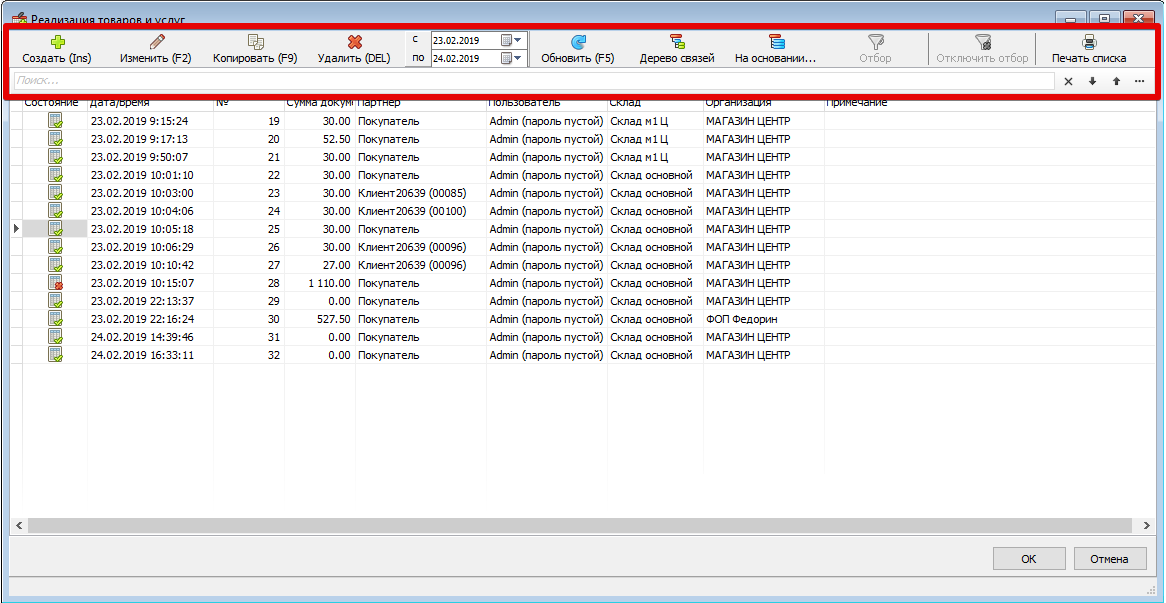Click the Отбор filter button
Screen dimensions: 1166x603
click(875, 49)
